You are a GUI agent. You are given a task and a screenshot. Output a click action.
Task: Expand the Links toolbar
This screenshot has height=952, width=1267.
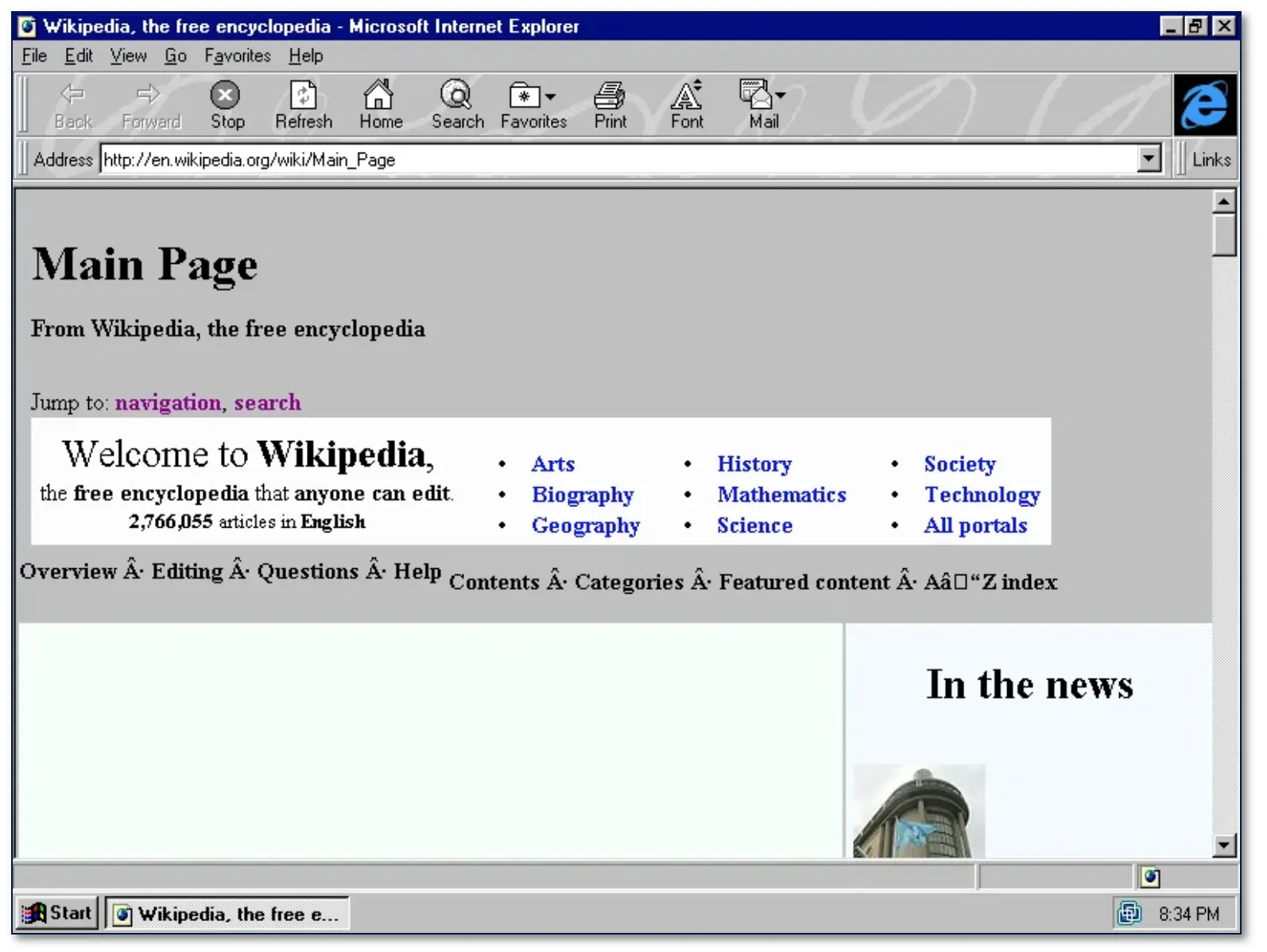point(1211,160)
